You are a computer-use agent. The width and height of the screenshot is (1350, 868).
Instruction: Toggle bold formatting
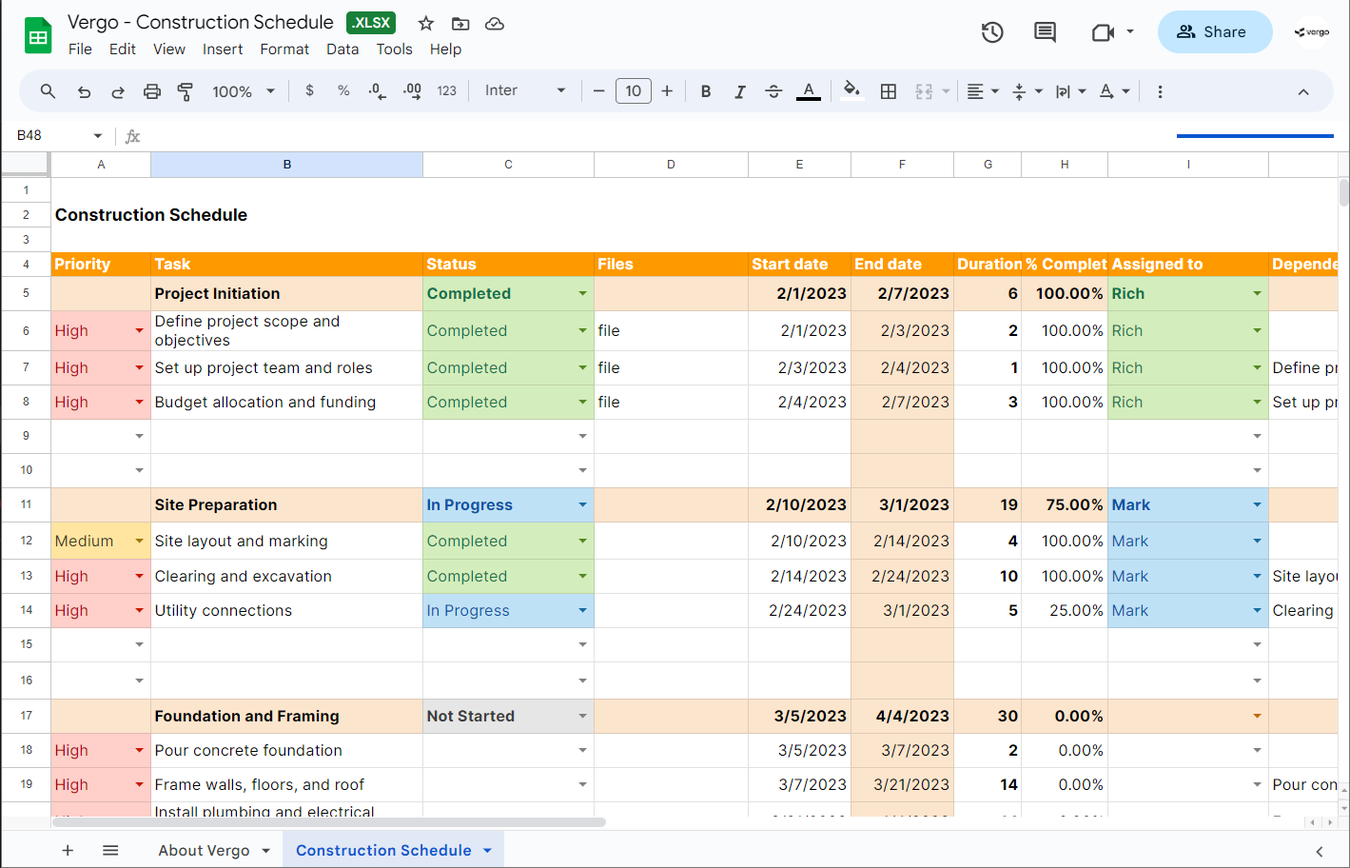point(706,91)
